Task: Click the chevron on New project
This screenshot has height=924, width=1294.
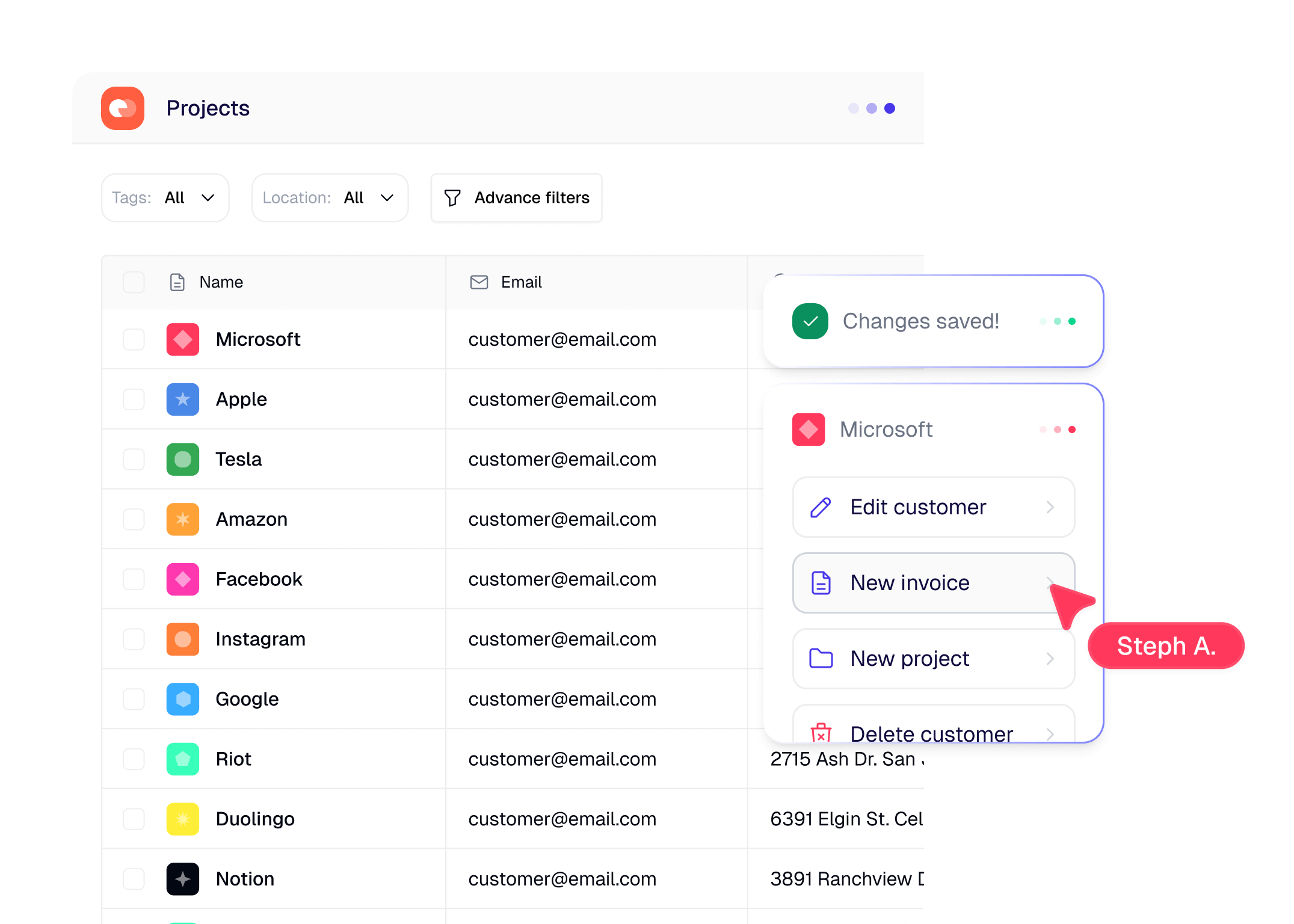Action: (1050, 659)
